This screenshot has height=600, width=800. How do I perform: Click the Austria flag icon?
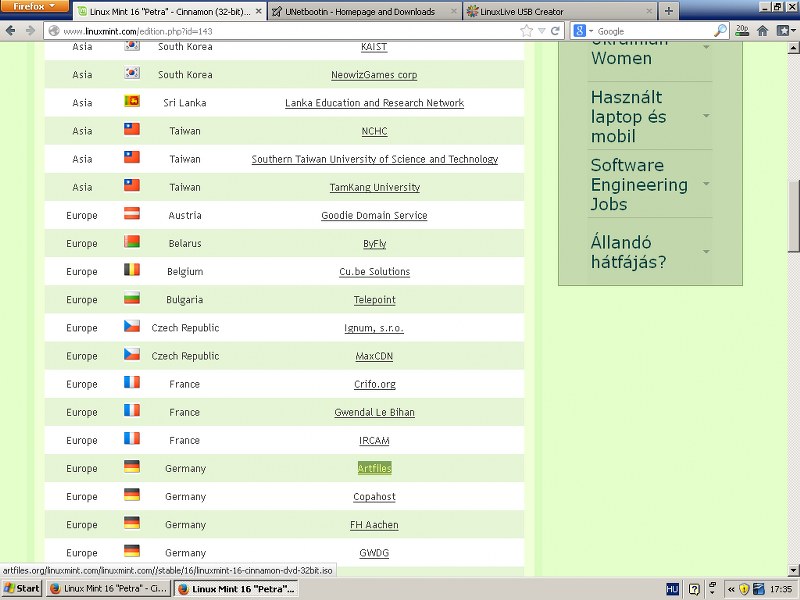tap(132, 214)
